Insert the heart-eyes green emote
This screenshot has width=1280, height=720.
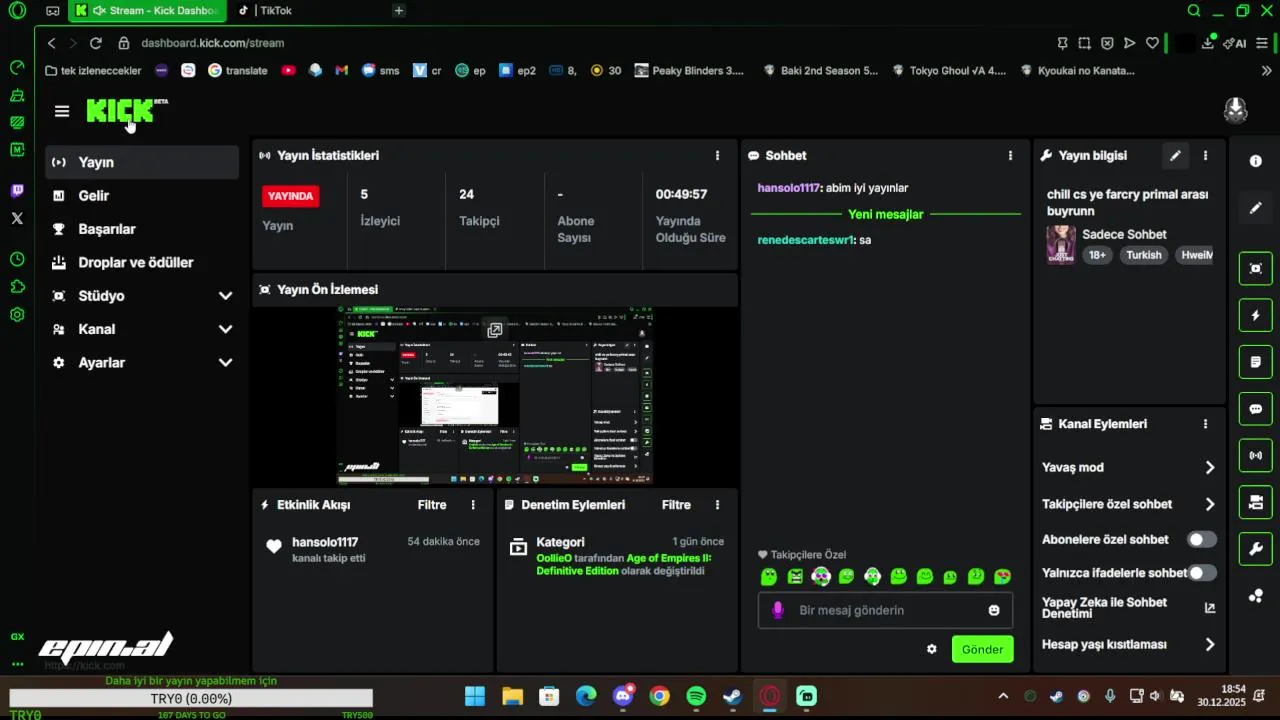pos(1002,577)
